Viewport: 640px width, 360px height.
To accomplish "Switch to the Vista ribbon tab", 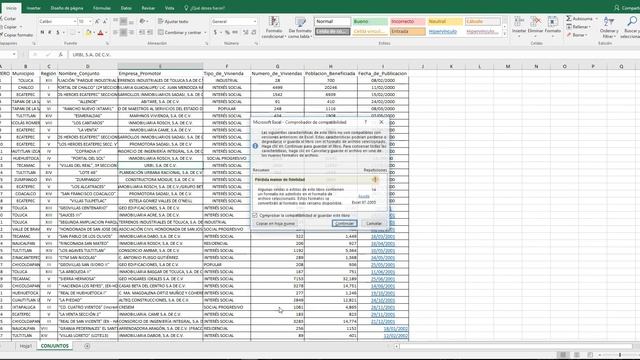I will 169,8.
